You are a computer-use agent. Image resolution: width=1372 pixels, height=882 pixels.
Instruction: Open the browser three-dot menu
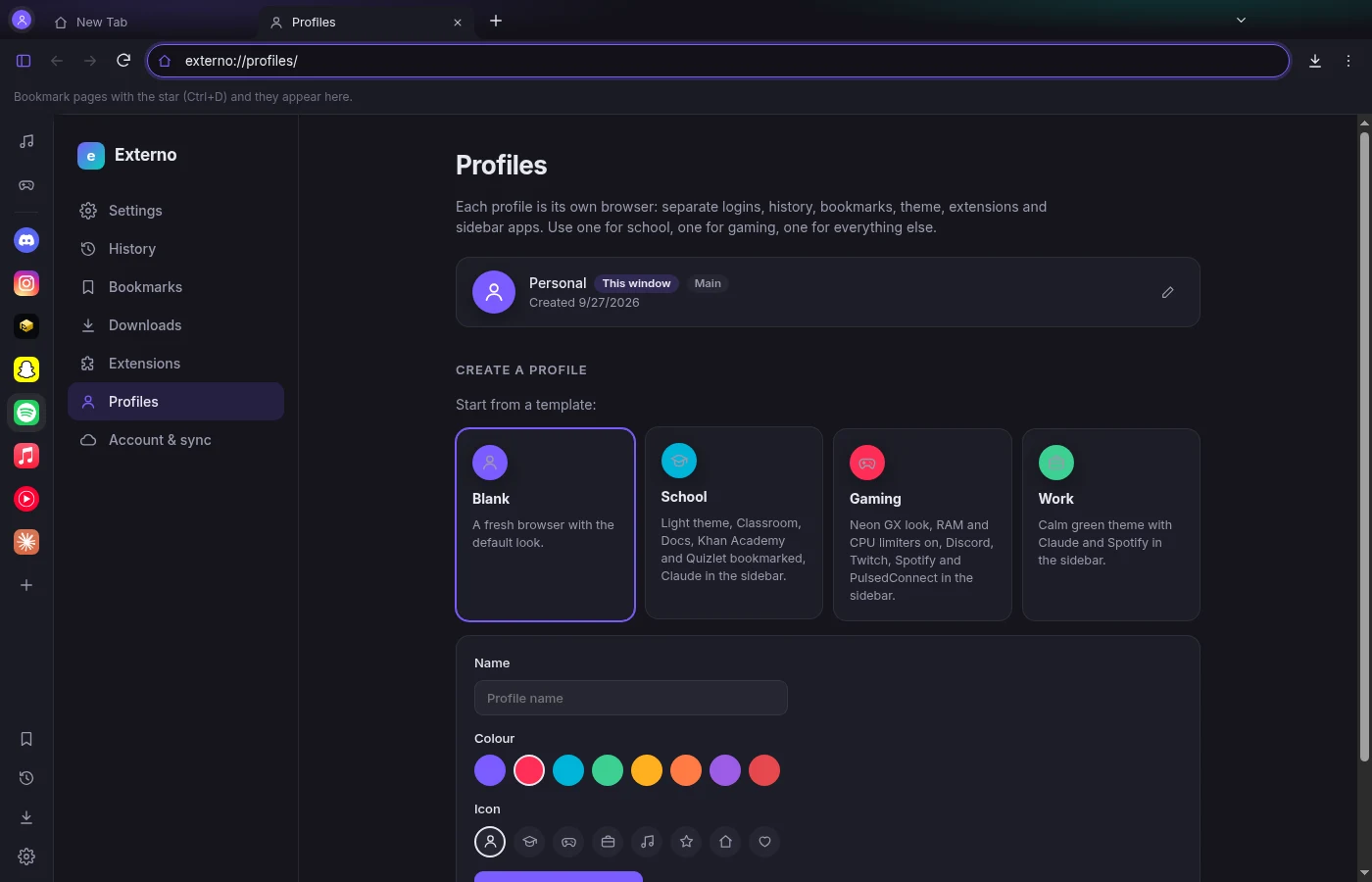coord(1348,61)
